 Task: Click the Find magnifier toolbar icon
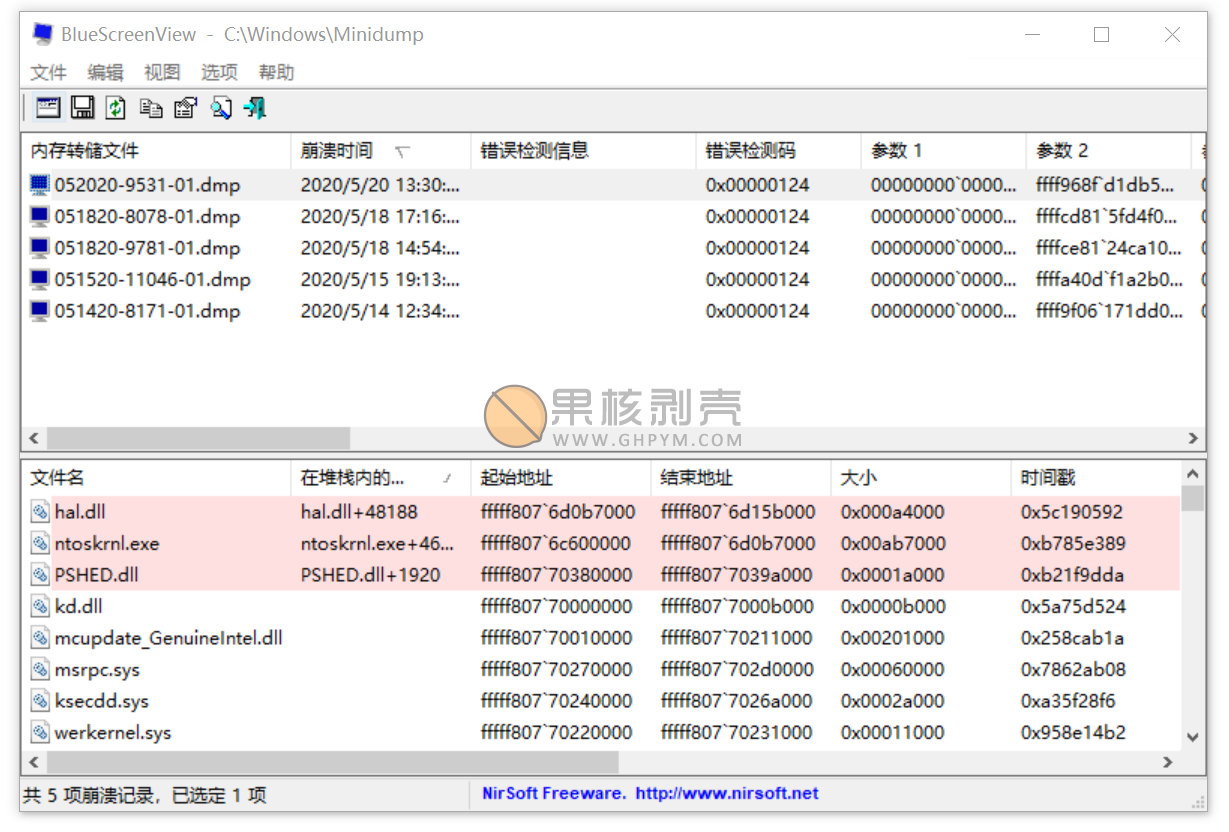pyautogui.click(x=221, y=108)
